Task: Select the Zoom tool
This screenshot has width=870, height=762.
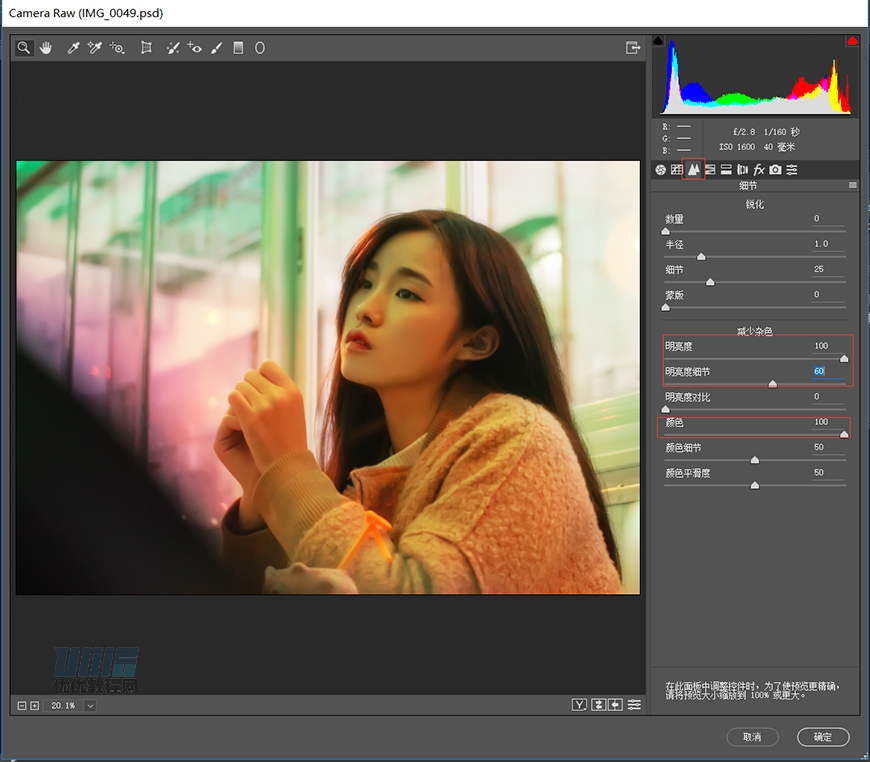Action: 24,47
